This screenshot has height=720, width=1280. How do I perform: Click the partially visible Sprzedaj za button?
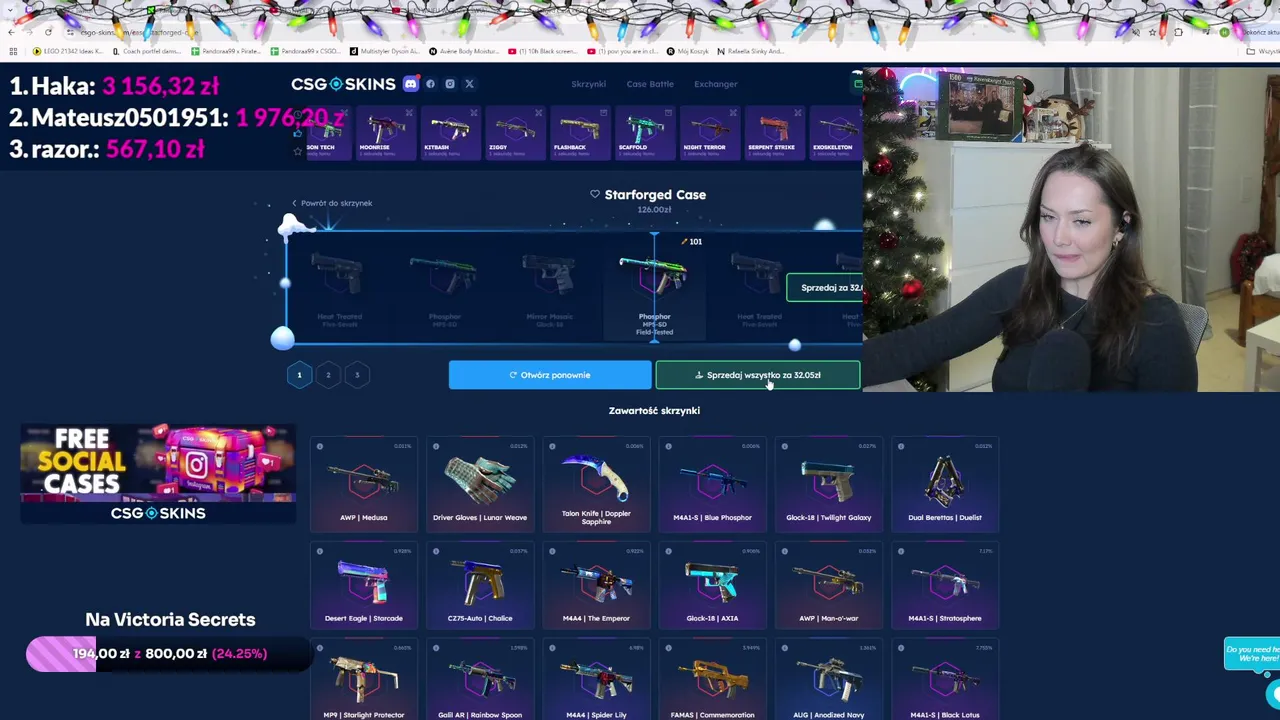[825, 288]
